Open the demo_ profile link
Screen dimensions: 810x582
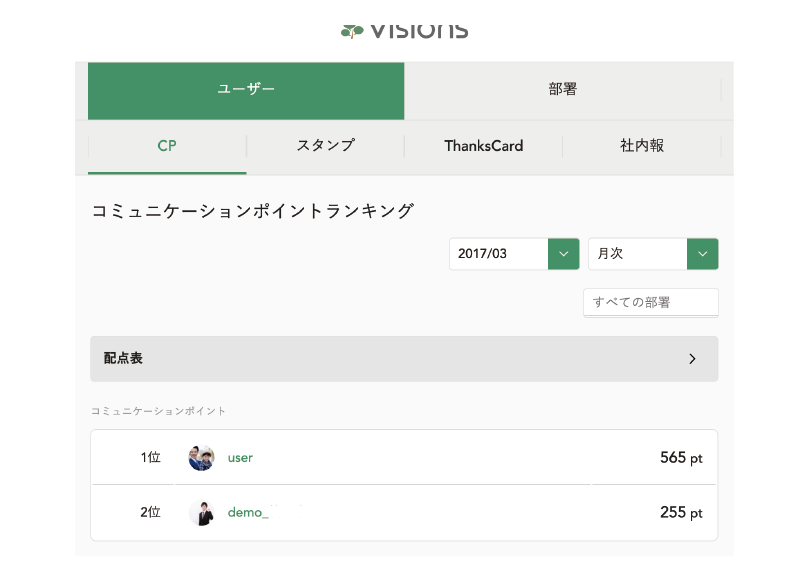coord(248,512)
